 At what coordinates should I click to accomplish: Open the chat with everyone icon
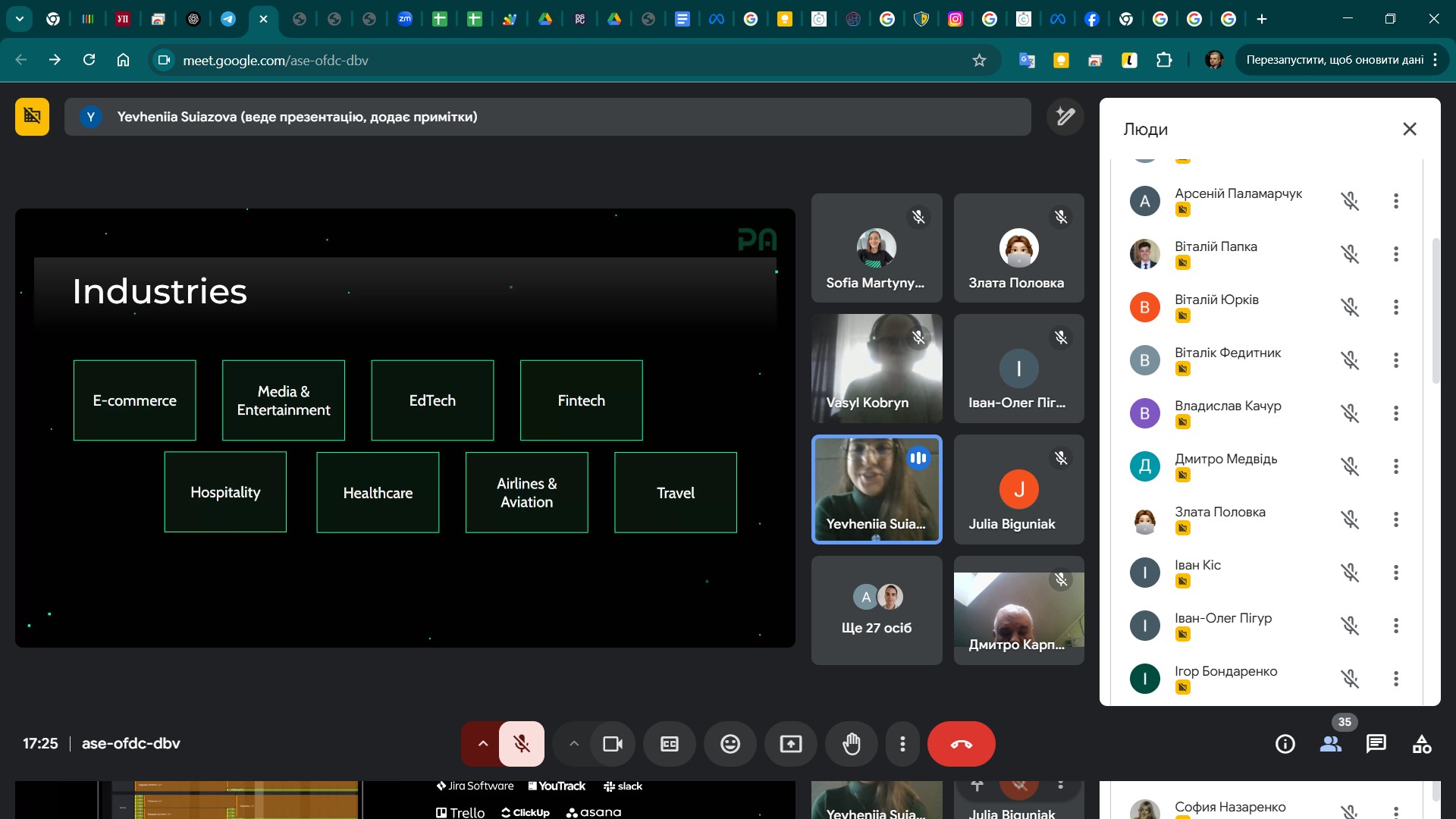coord(1376,744)
